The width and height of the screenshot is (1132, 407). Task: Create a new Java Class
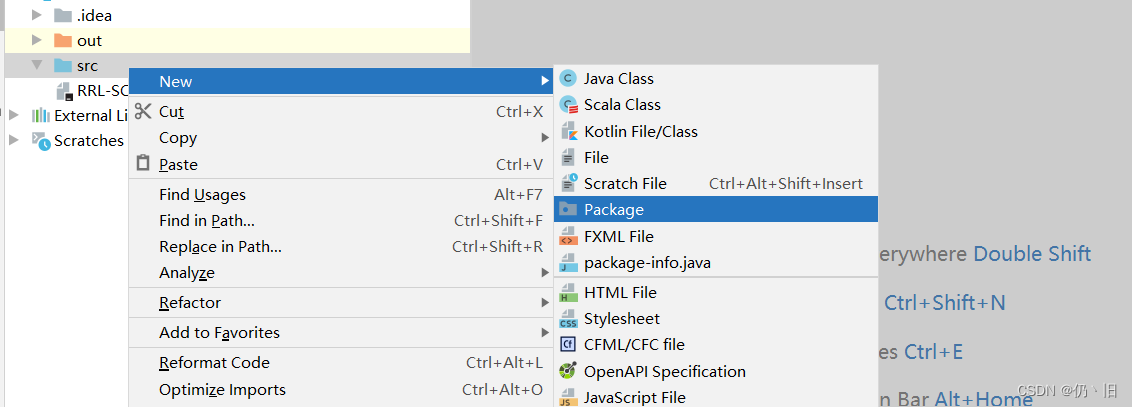point(716,79)
